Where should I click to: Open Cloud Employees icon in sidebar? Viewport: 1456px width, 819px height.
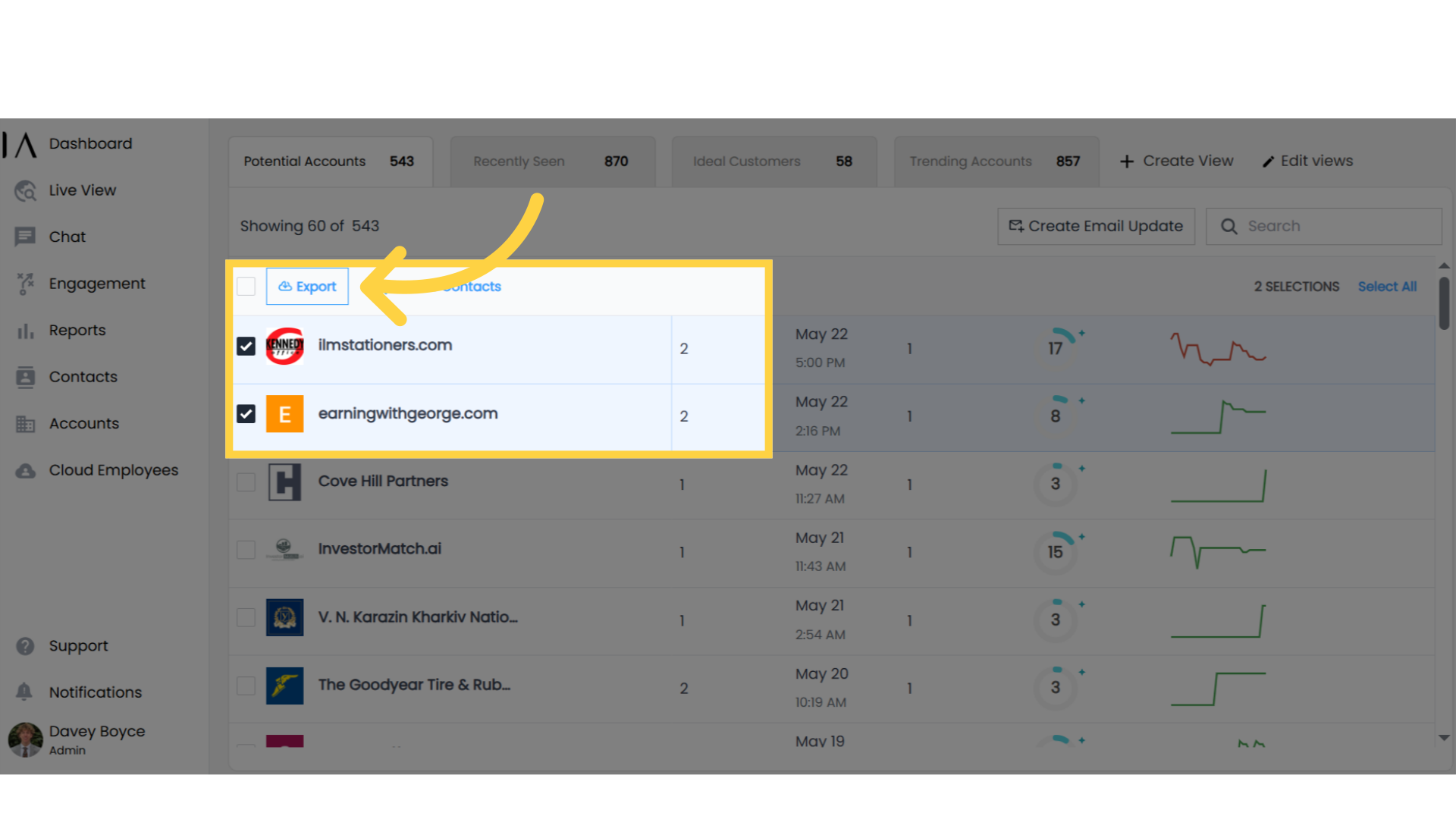25,471
